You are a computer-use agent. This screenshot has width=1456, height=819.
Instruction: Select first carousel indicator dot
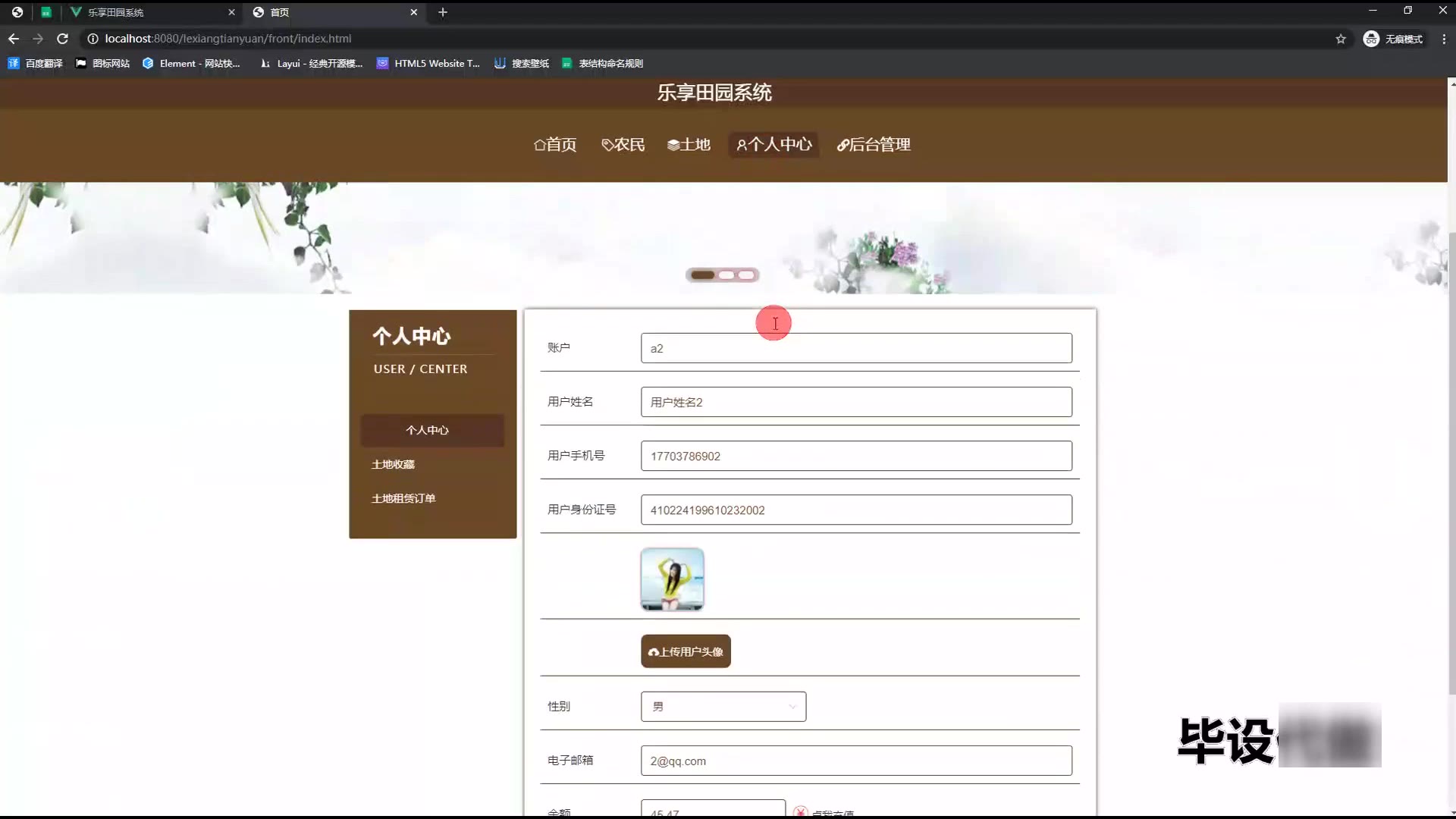coord(702,275)
